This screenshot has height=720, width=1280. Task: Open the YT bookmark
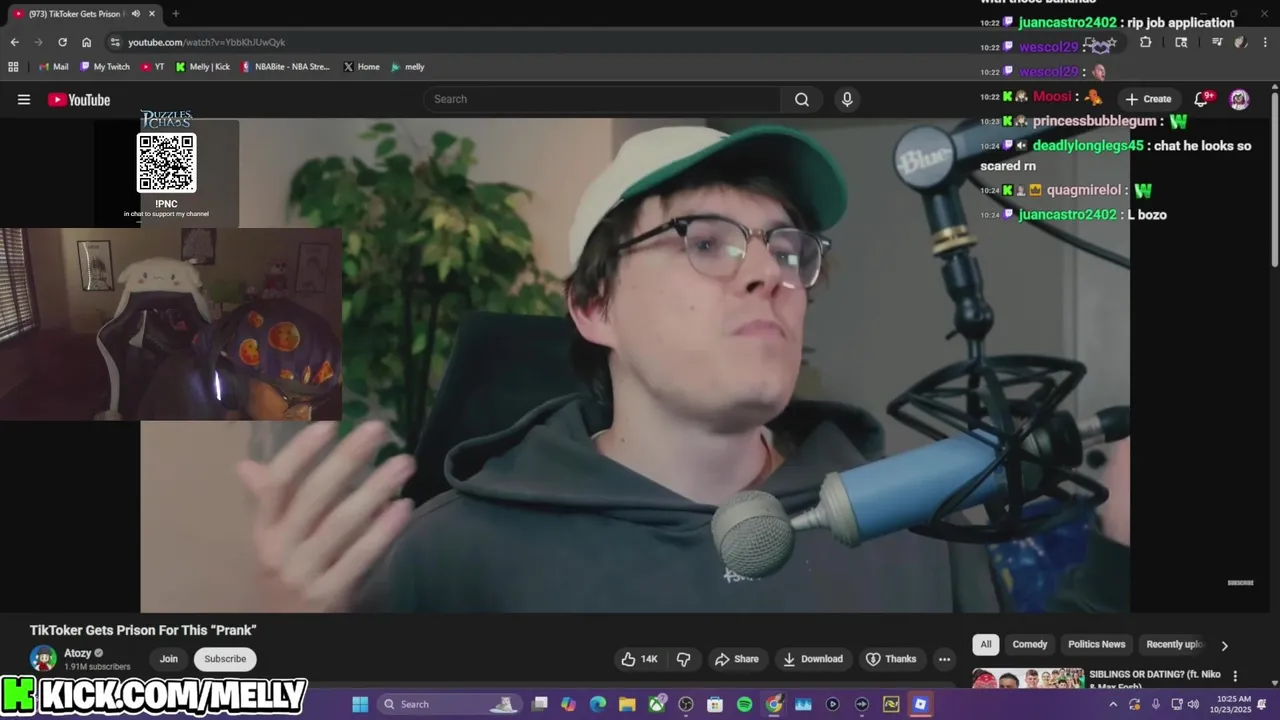tap(153, 67)
